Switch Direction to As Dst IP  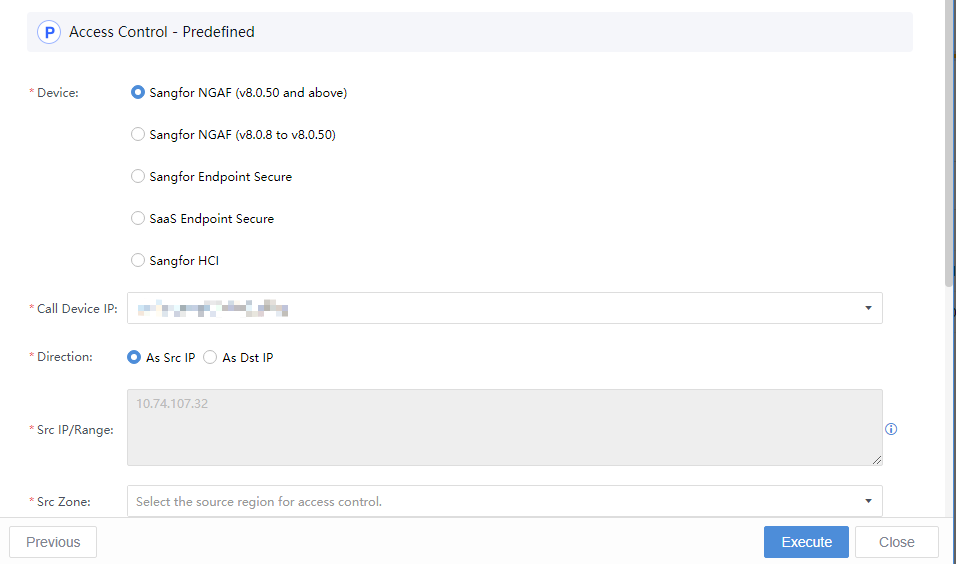[x=210, y=358]
